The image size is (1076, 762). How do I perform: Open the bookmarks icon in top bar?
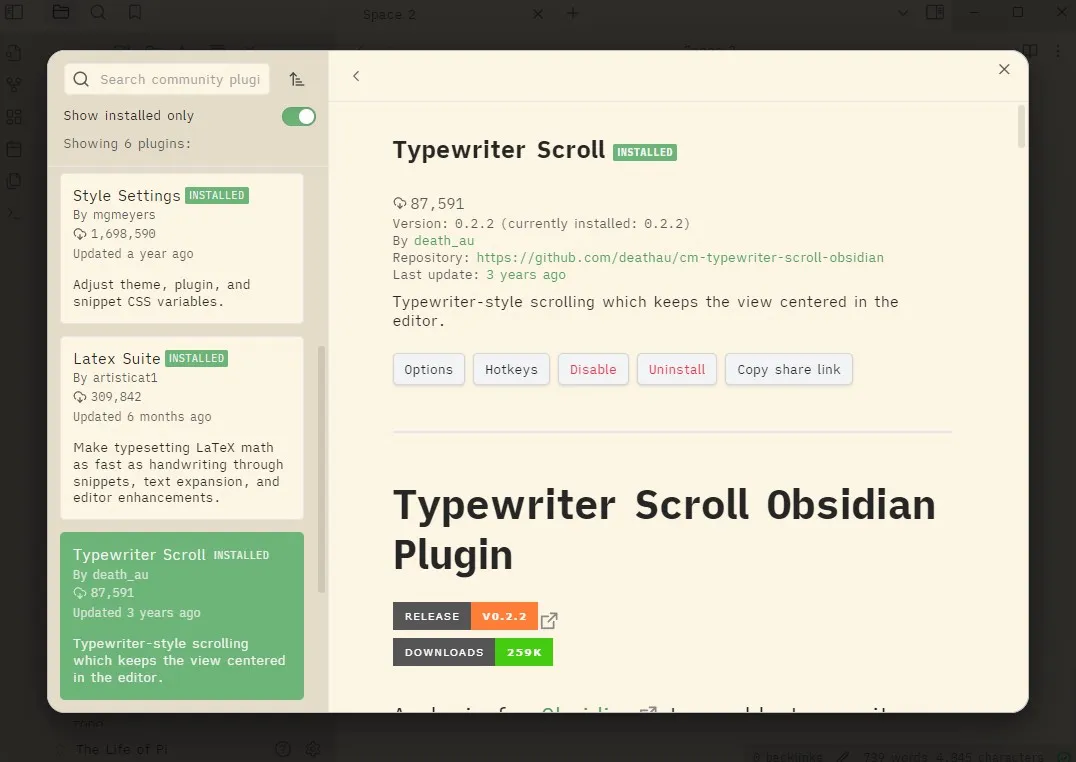[x=134, y=13]
